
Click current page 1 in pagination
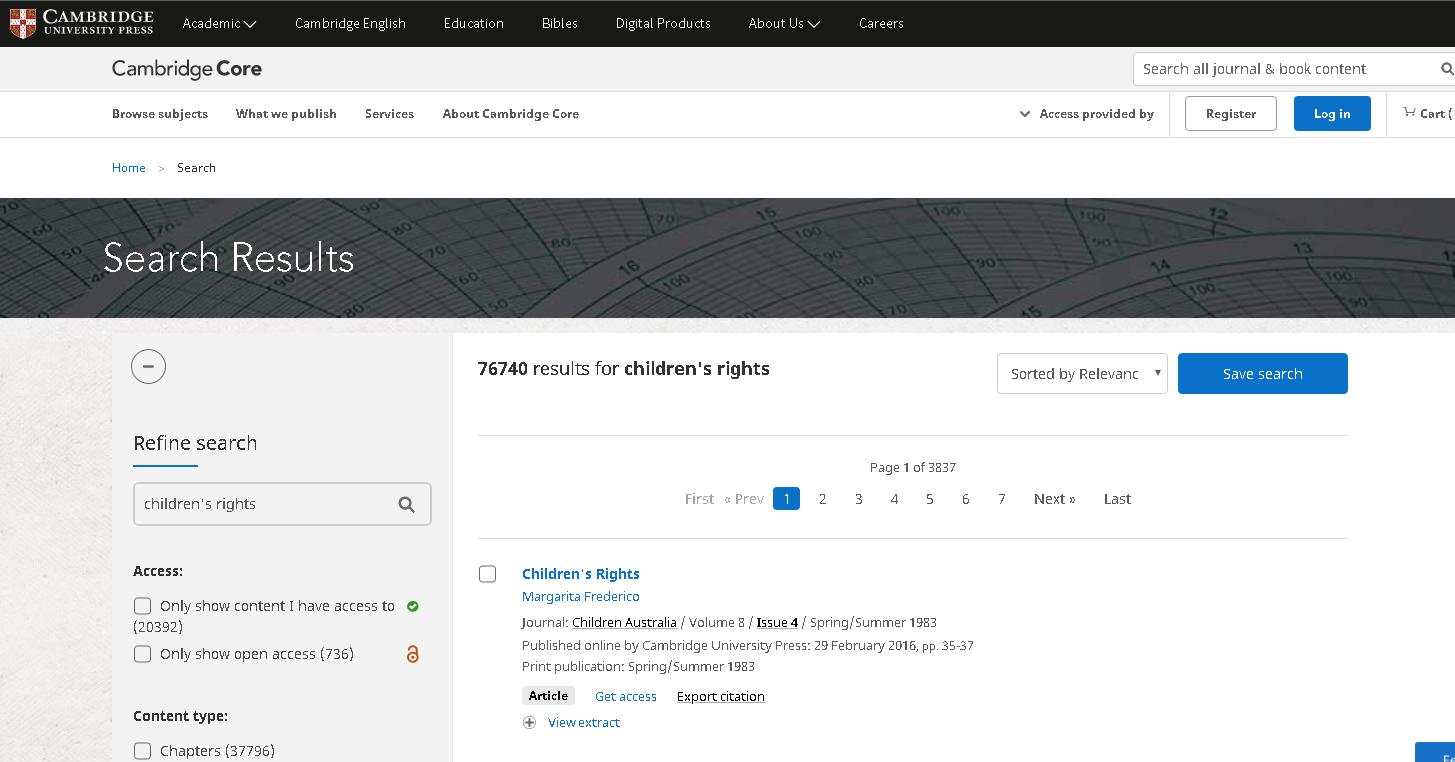(786, 498)
